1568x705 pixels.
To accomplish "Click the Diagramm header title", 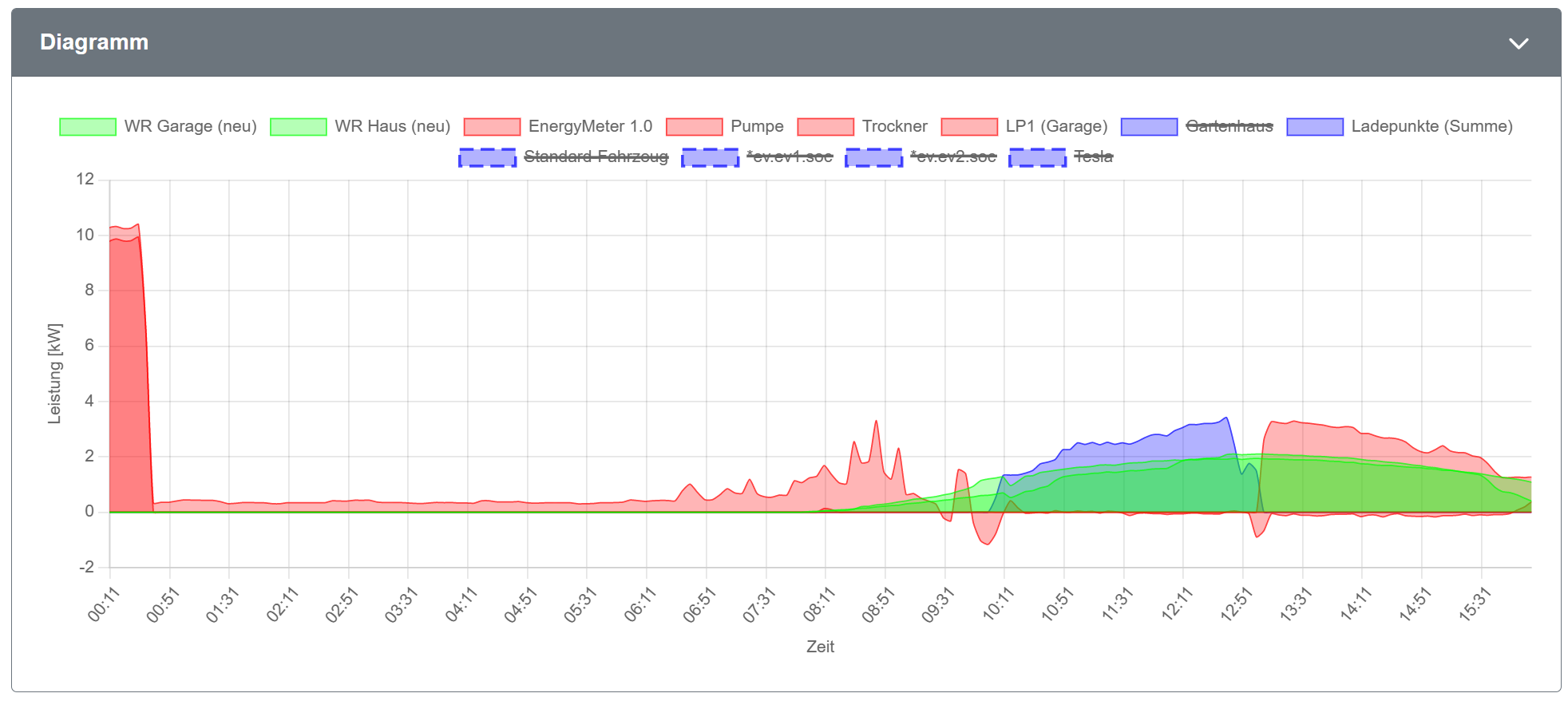I will [x=94, y=42].
